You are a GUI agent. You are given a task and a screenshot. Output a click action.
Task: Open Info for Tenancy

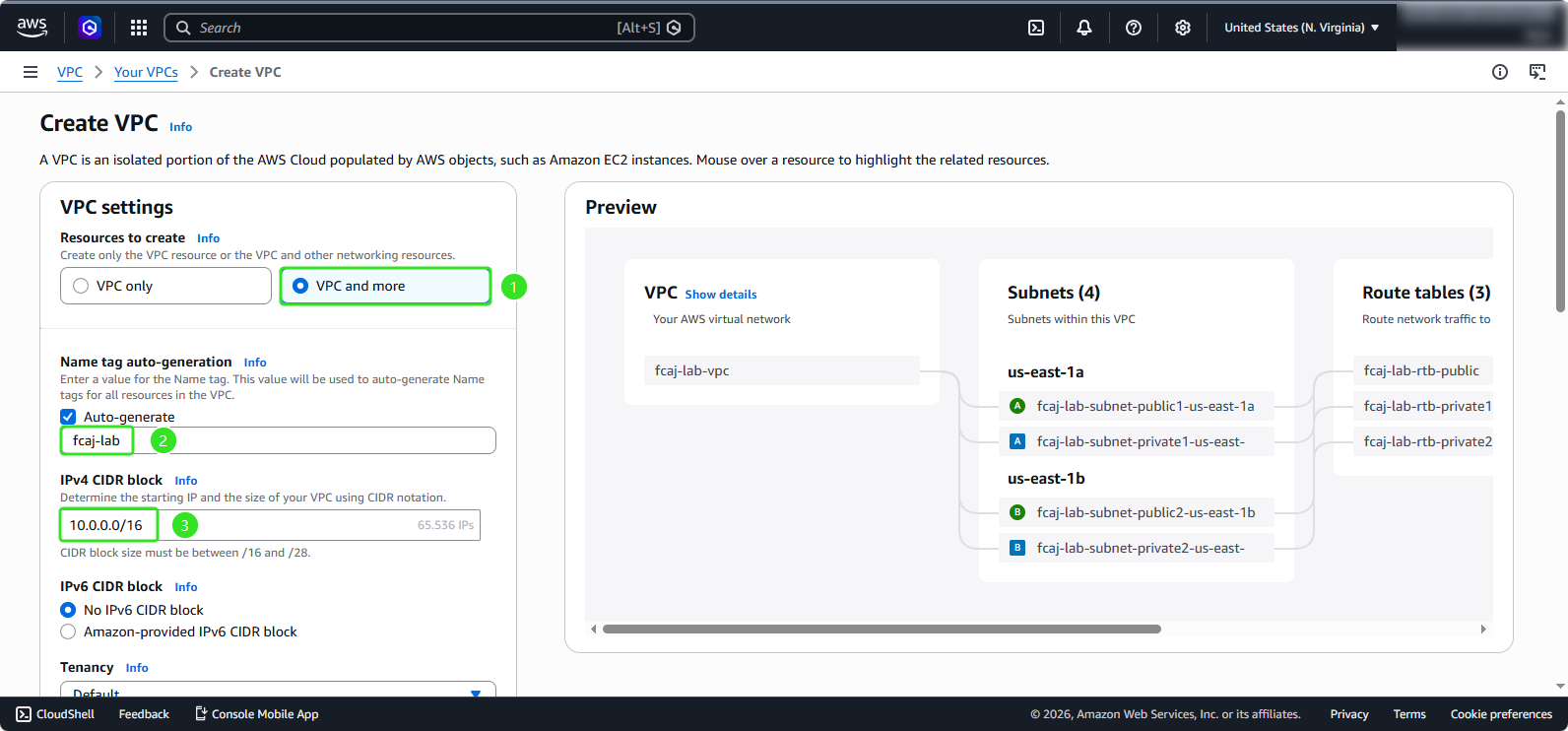(137, 668)
